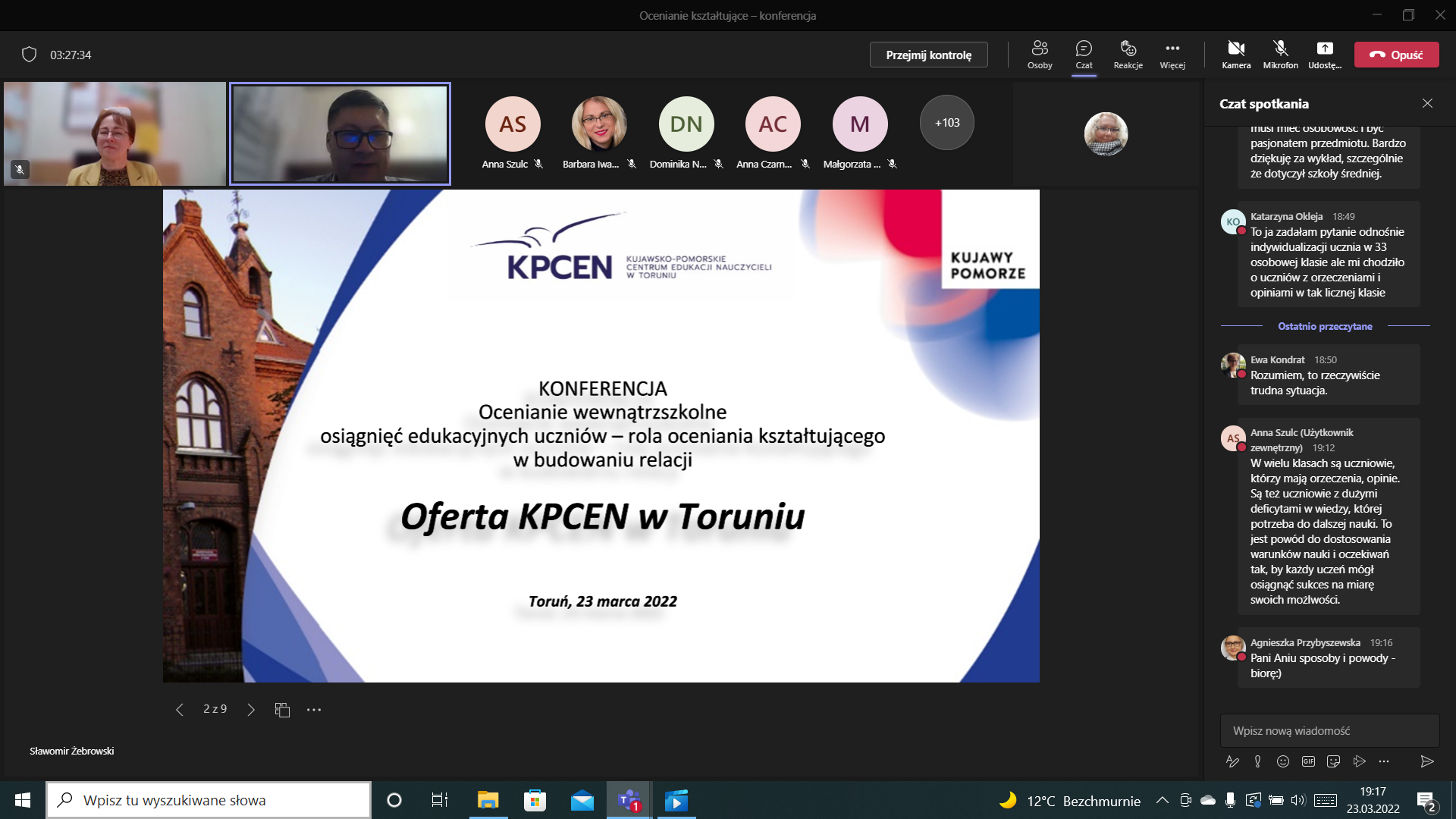
Task: Select the highlighted speaker video tile
Action: (340, 133)
